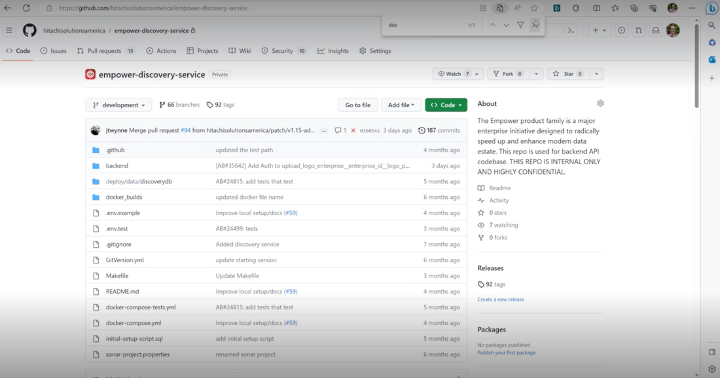Open the notifications inbox icon
This screenshot has height=378, width=720.
(x=656, y=30)
